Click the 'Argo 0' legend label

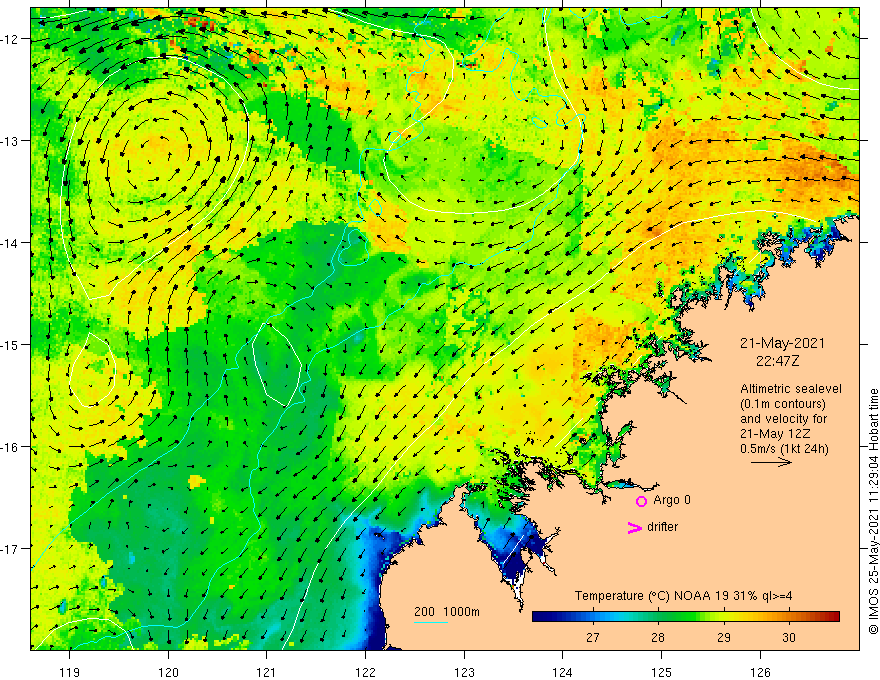click(672, 500)
